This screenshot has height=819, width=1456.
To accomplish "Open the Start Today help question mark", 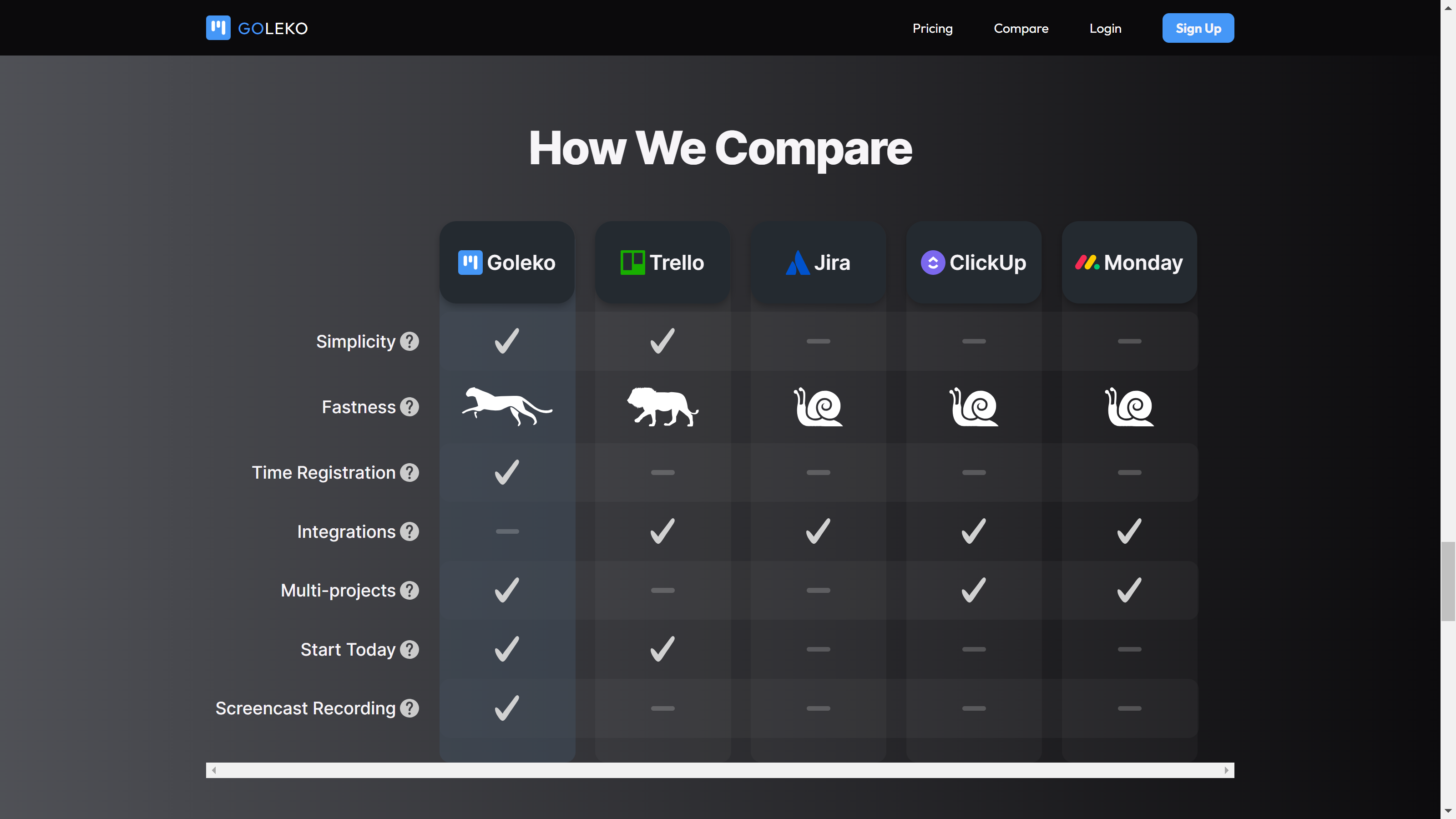I will click(x=409, y=649).
